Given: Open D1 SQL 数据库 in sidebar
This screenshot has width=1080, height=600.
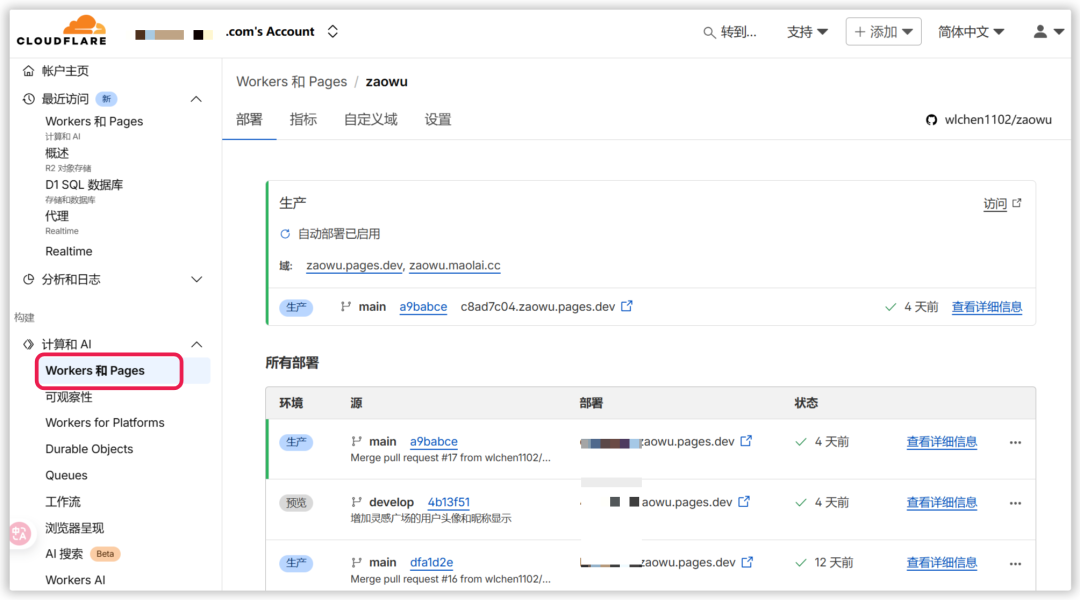Looking at the screenshot, I should pyautogui.click(x=84, y=185).
